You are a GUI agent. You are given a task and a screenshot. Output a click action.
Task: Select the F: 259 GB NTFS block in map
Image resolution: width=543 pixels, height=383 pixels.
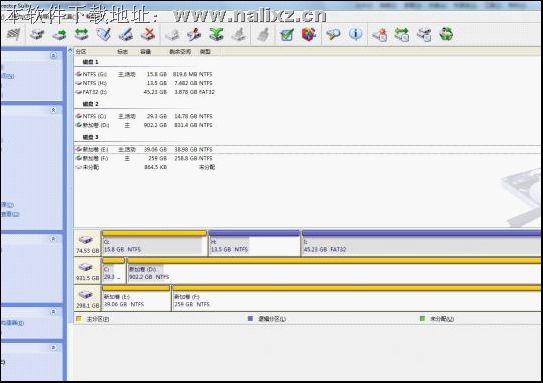point(356,299)
